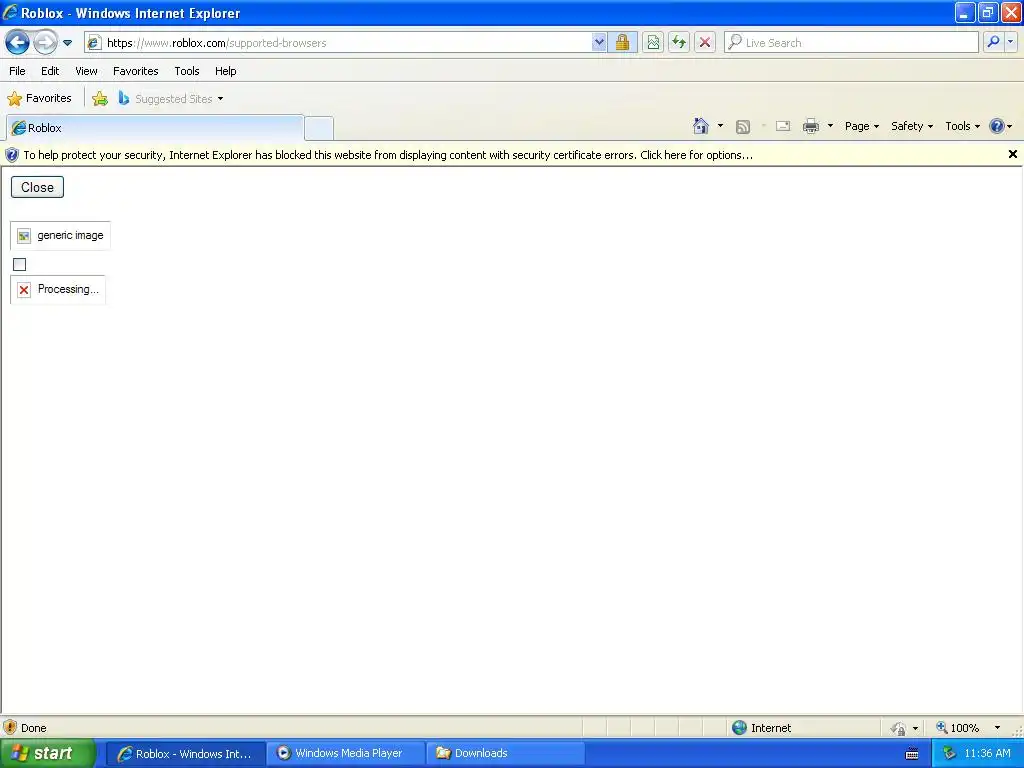Viewport: 1024px width, 768px height.
Task: Open the Suggested Sites dropdown
Action: pos(170,99)
